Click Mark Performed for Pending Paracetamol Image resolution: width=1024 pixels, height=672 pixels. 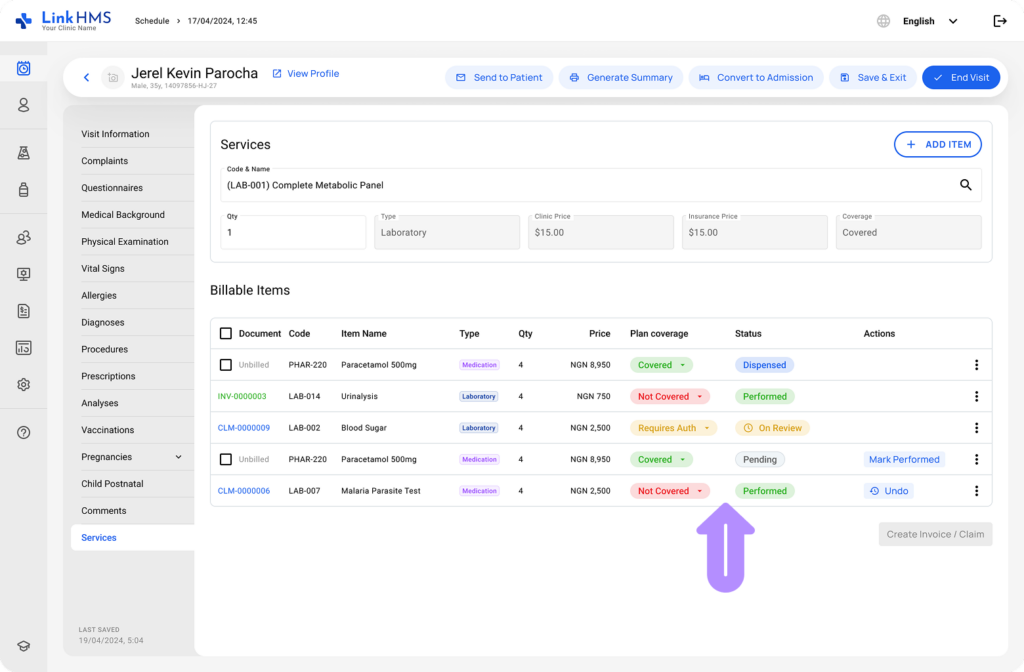[904, 459]
